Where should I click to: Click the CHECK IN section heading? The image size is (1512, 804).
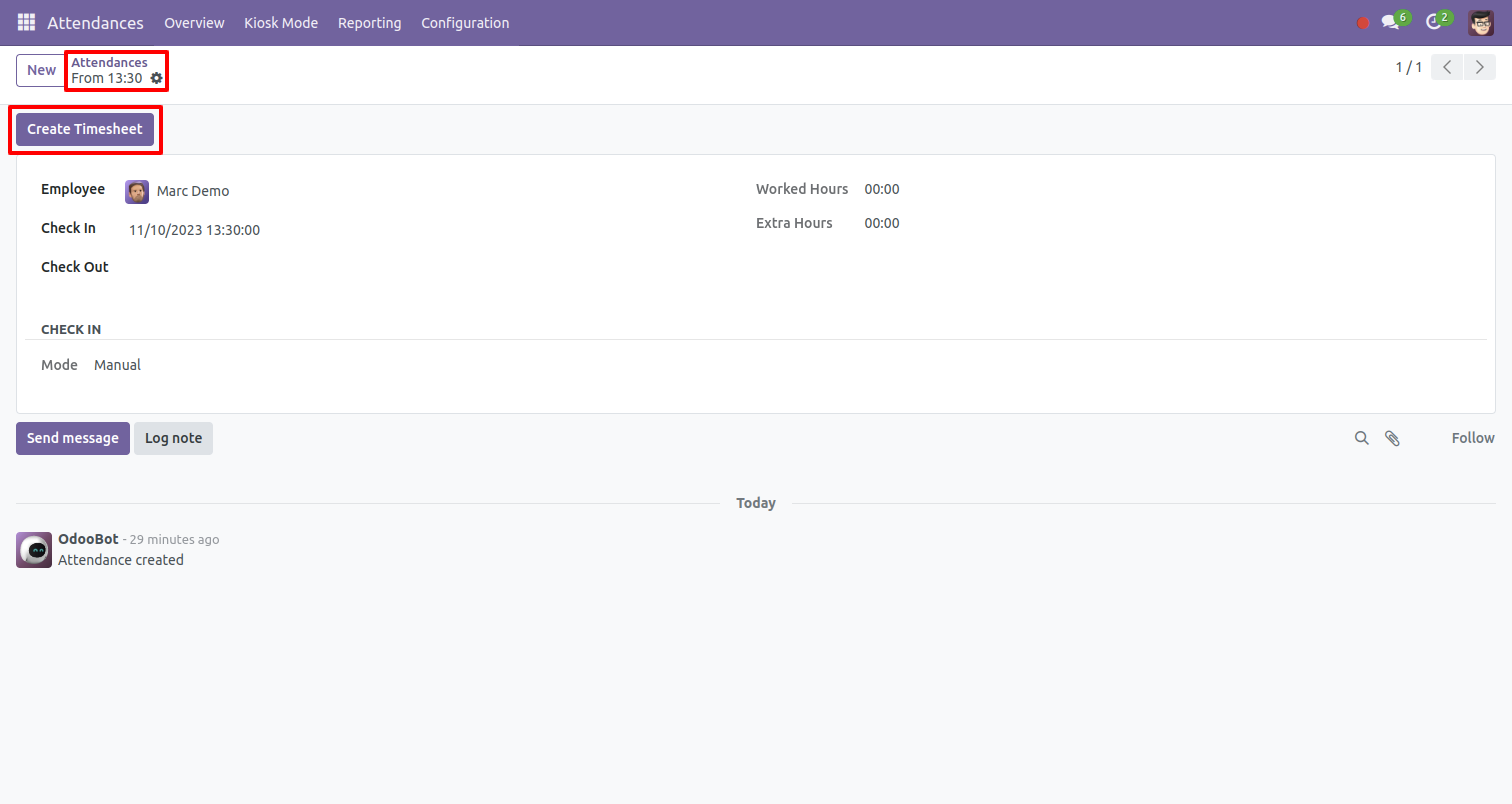click(71, 329)
